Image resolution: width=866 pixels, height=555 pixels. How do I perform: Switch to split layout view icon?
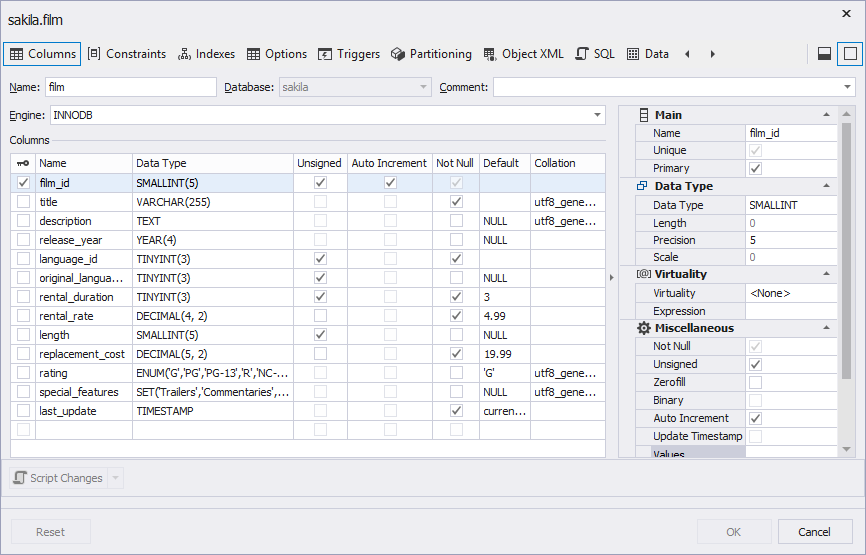[825, 54]
